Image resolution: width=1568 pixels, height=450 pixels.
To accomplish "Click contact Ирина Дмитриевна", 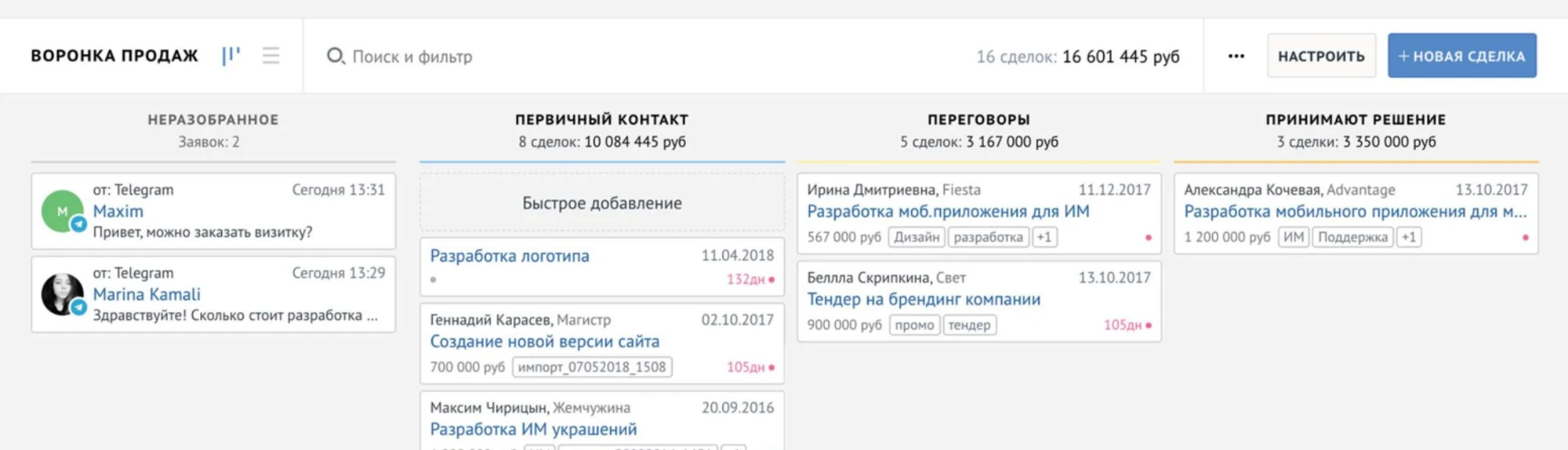I will [x=871, y=189].
